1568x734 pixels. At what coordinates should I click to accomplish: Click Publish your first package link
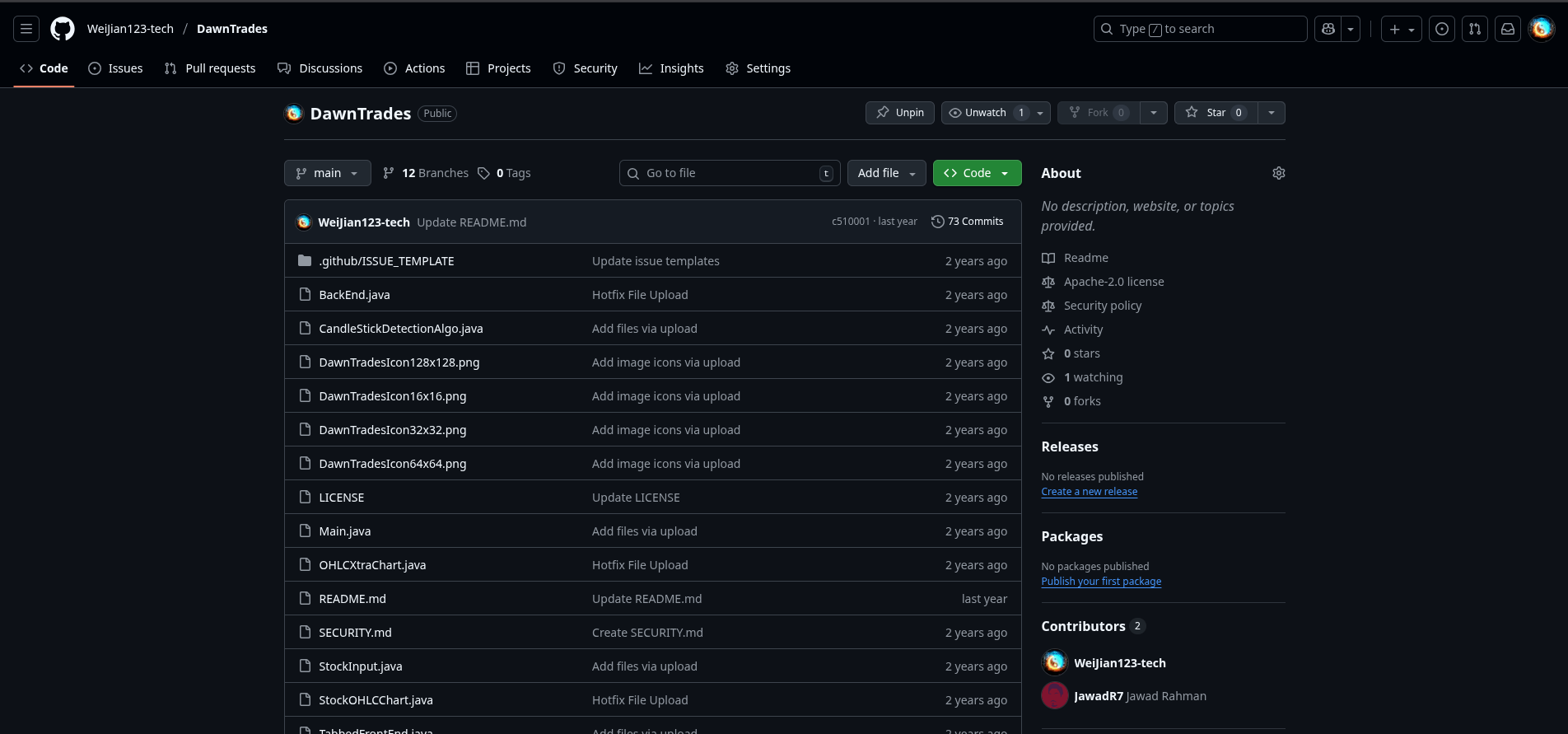coord(1101,582)
